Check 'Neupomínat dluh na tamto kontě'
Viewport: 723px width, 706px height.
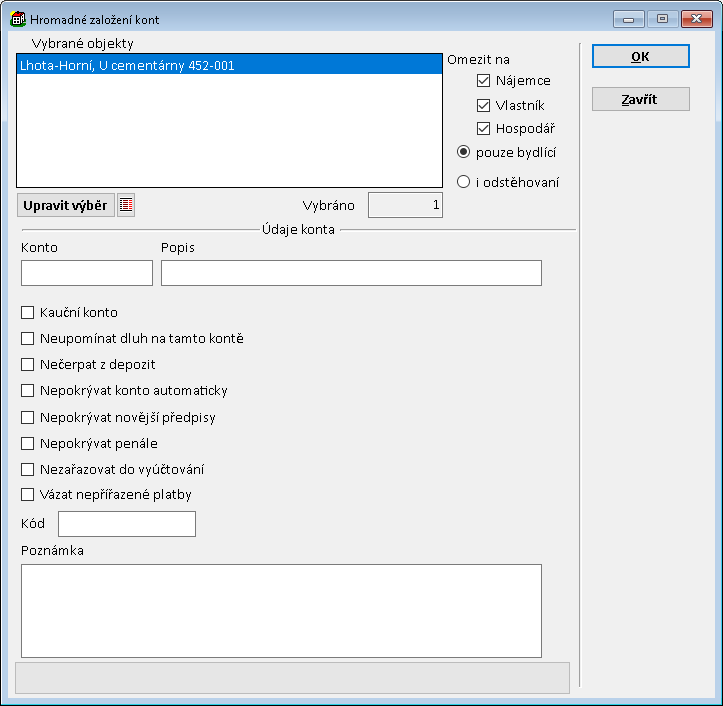point(28,339)
